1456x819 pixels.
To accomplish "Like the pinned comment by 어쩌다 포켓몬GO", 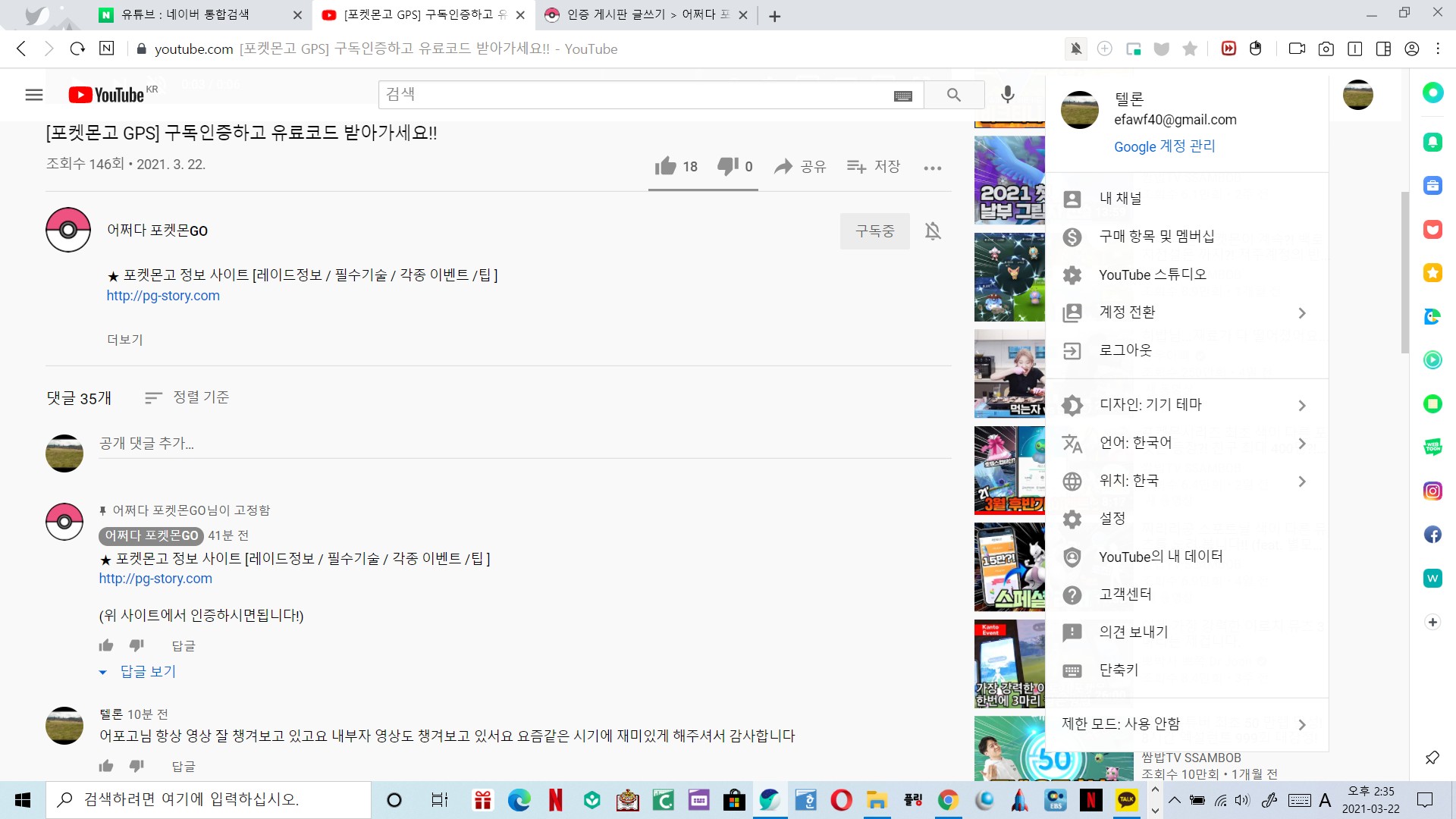I will point(106,645).
